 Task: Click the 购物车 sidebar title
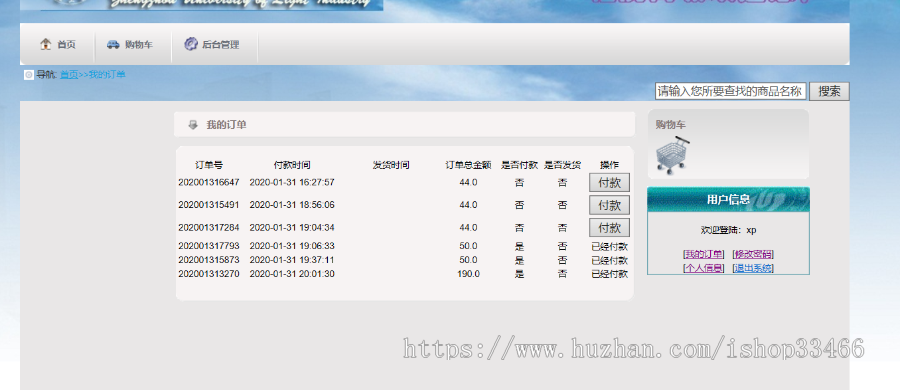pyautogui.click(x=670, y=125)
